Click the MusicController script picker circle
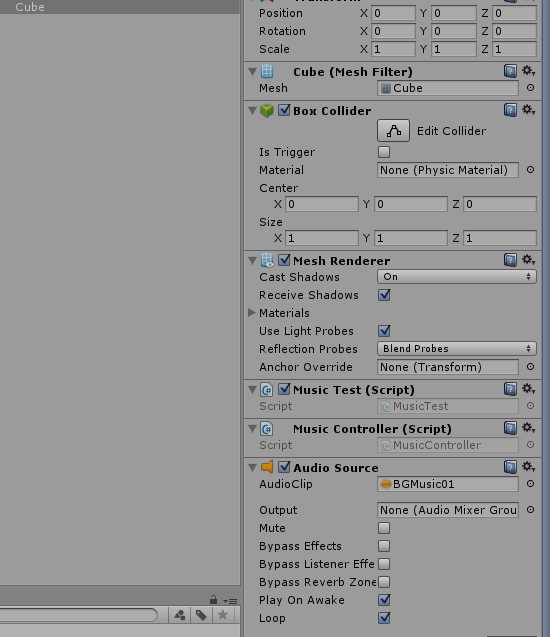The image size is (550, 637). point(531,445)
